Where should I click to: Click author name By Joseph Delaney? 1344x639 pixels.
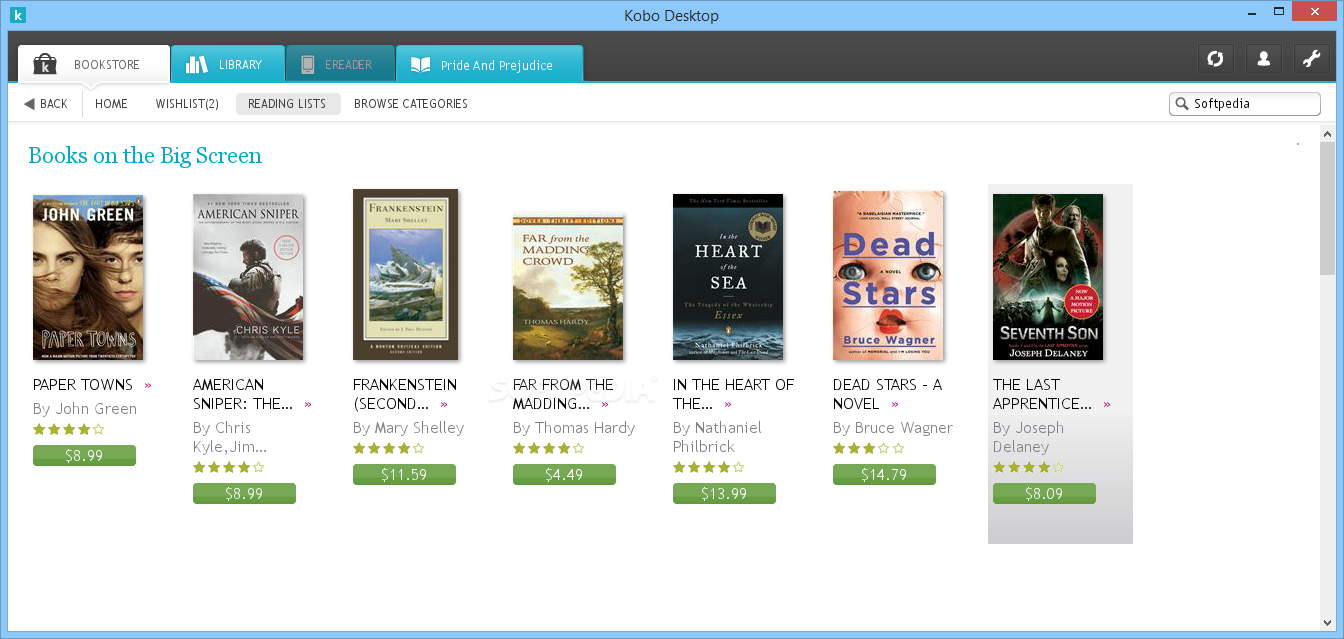[x=1028, y=437]
